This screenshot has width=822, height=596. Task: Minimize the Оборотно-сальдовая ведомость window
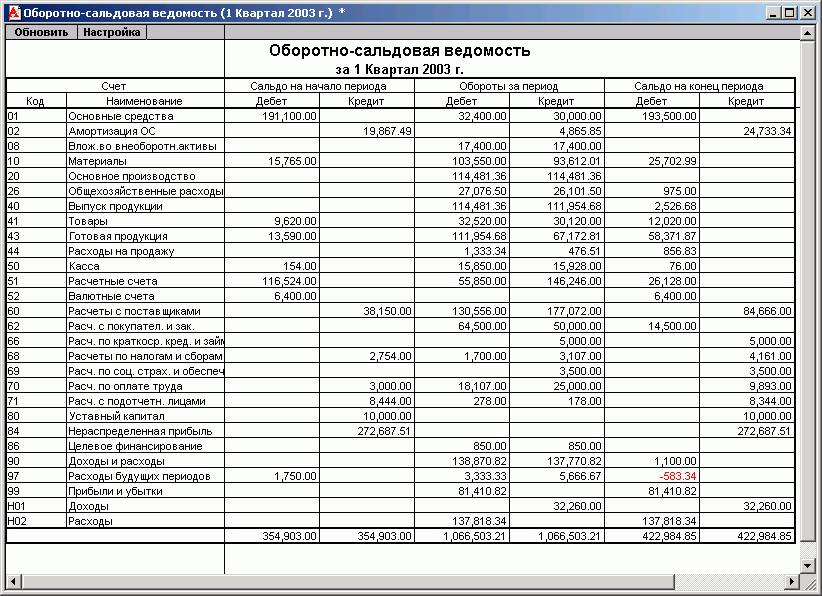(x=772, y=13)
